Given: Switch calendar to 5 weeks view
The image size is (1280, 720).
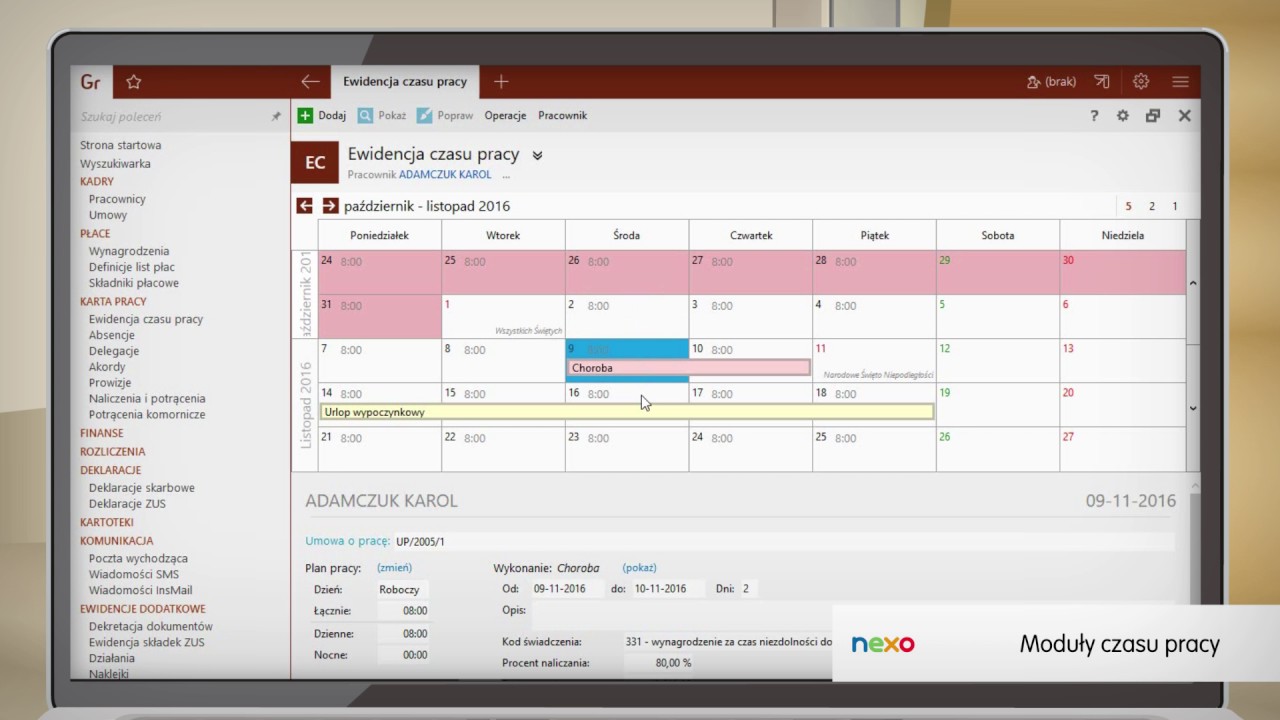Looking at the screenshot, I should click(x=1129, y=206).
